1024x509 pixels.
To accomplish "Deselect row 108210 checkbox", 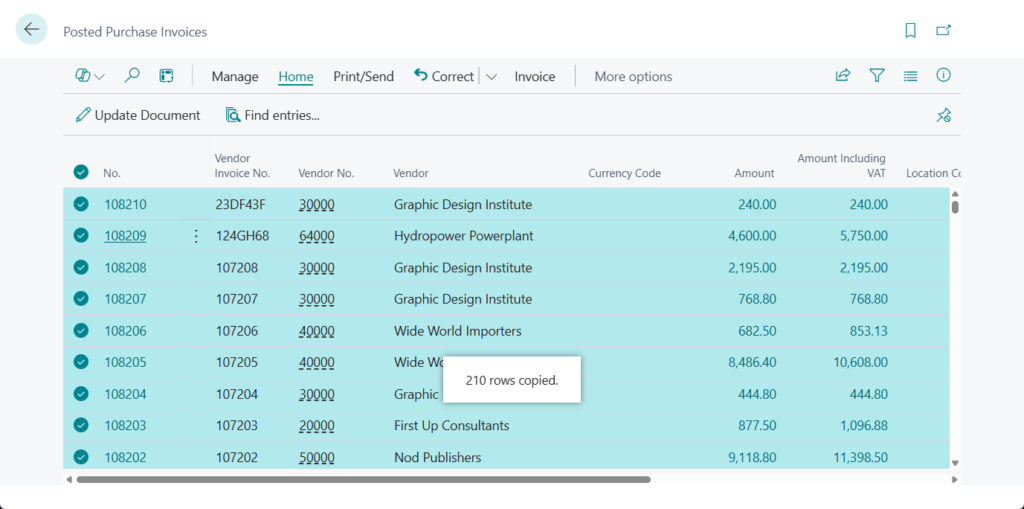I will [81, 205].
